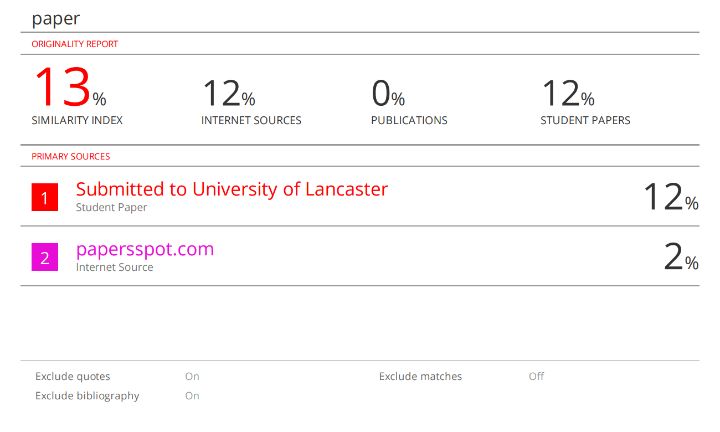Click the Exclude matches label
This screenshot has width=720, height=432.
(421, 376)
